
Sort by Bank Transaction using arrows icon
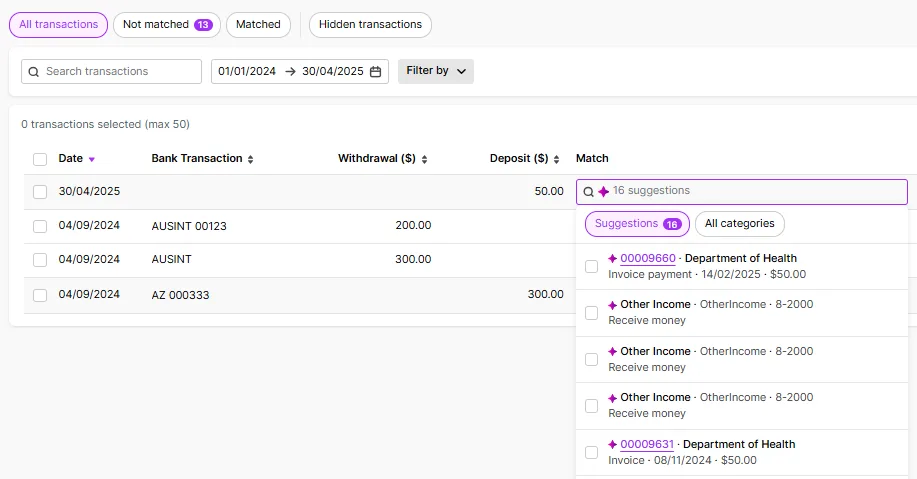tap(250, 159)
